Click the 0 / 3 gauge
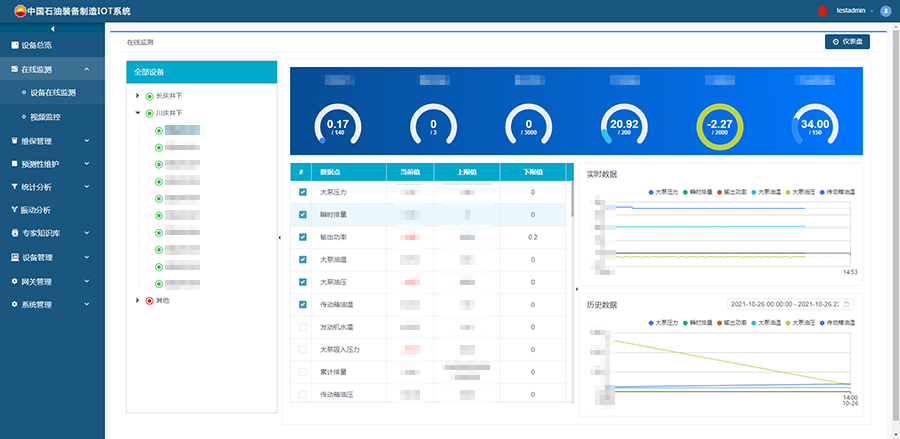The height and width of the screenshot is (439, 900). [433, 127]
